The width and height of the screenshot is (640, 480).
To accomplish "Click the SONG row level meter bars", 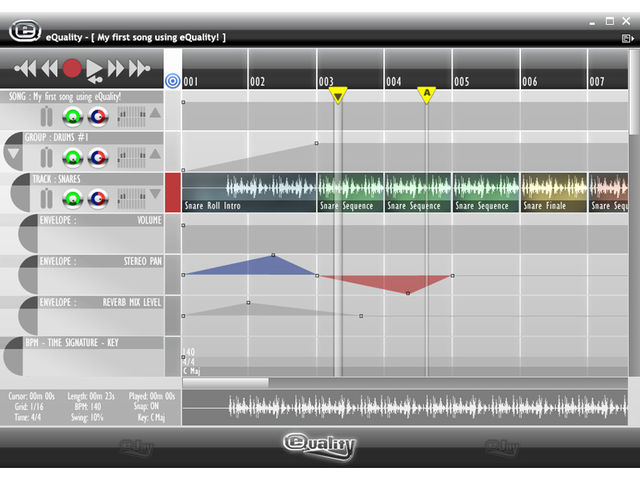I will point(47,116).
